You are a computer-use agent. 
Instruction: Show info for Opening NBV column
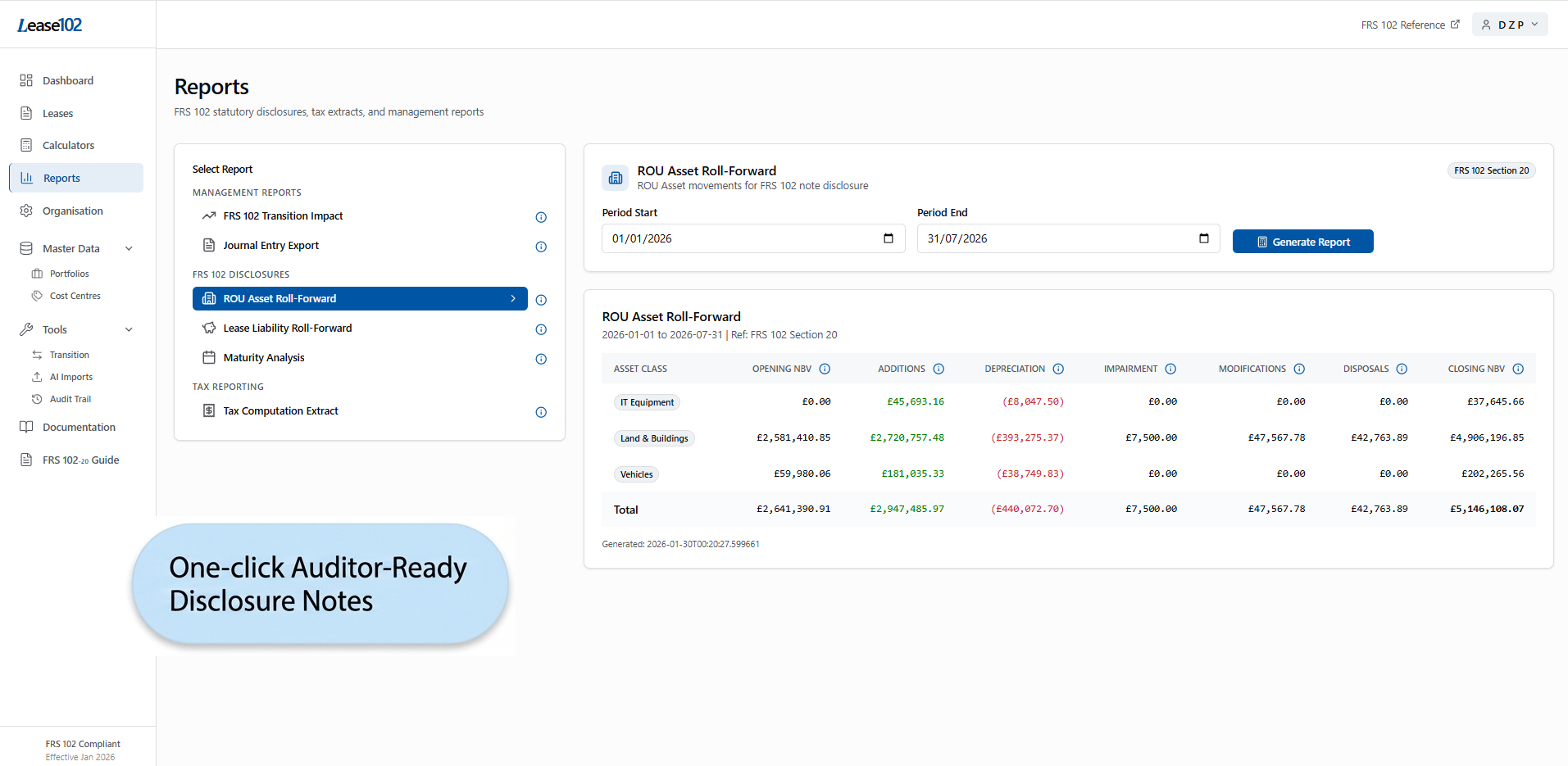pos(825,369)
